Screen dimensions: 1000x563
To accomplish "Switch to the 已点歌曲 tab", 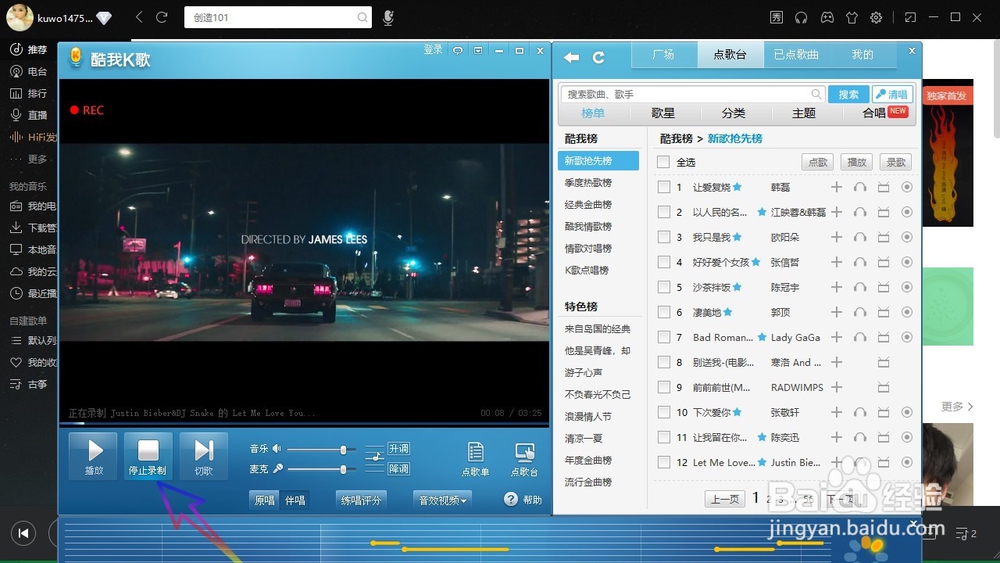I will click(796, 55).
